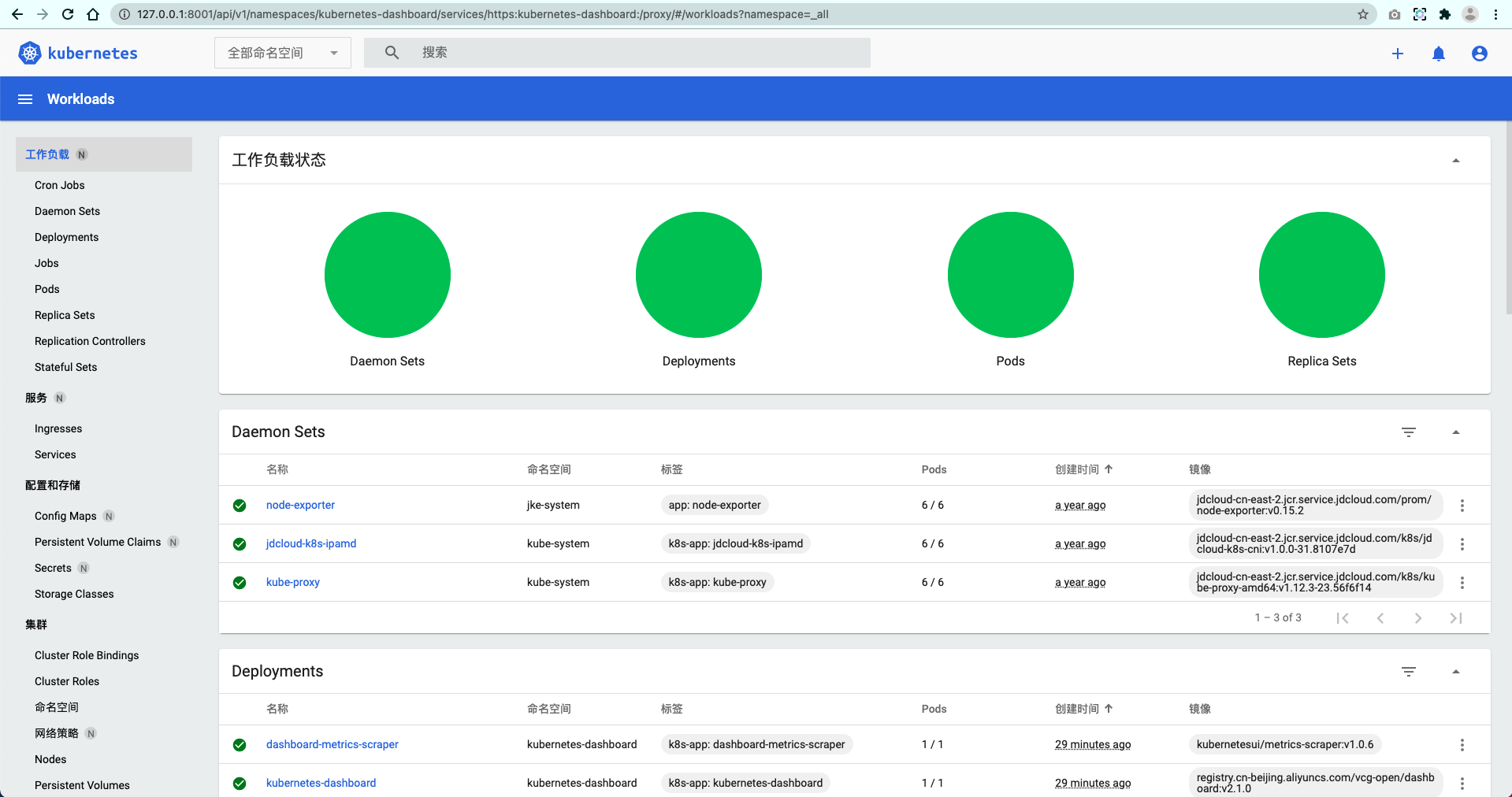
Task: Select Deployments in sidebar
Action: click(x=67, y=237)
